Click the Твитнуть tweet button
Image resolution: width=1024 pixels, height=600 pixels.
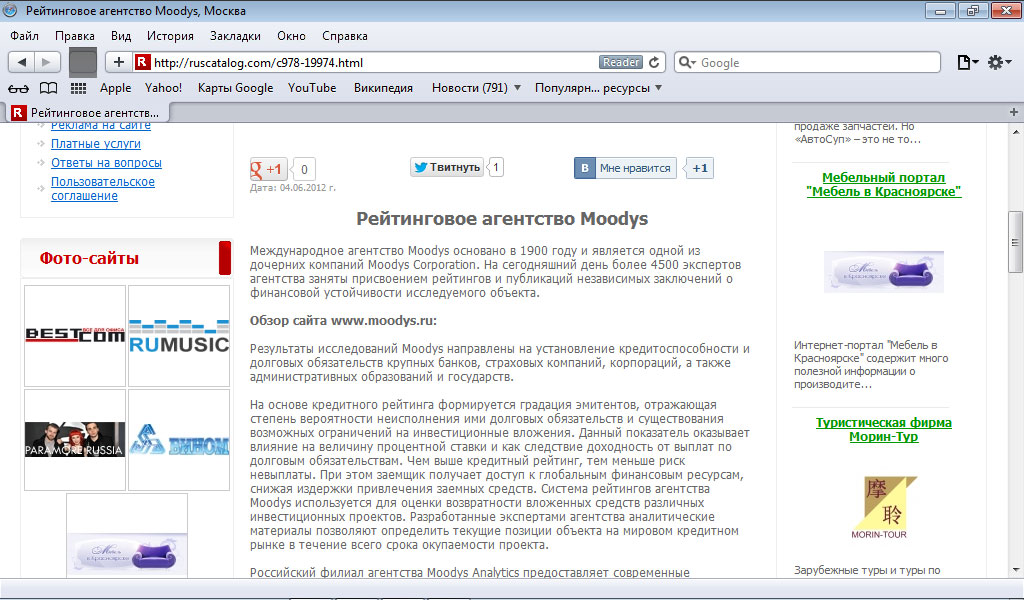point(447,167)
